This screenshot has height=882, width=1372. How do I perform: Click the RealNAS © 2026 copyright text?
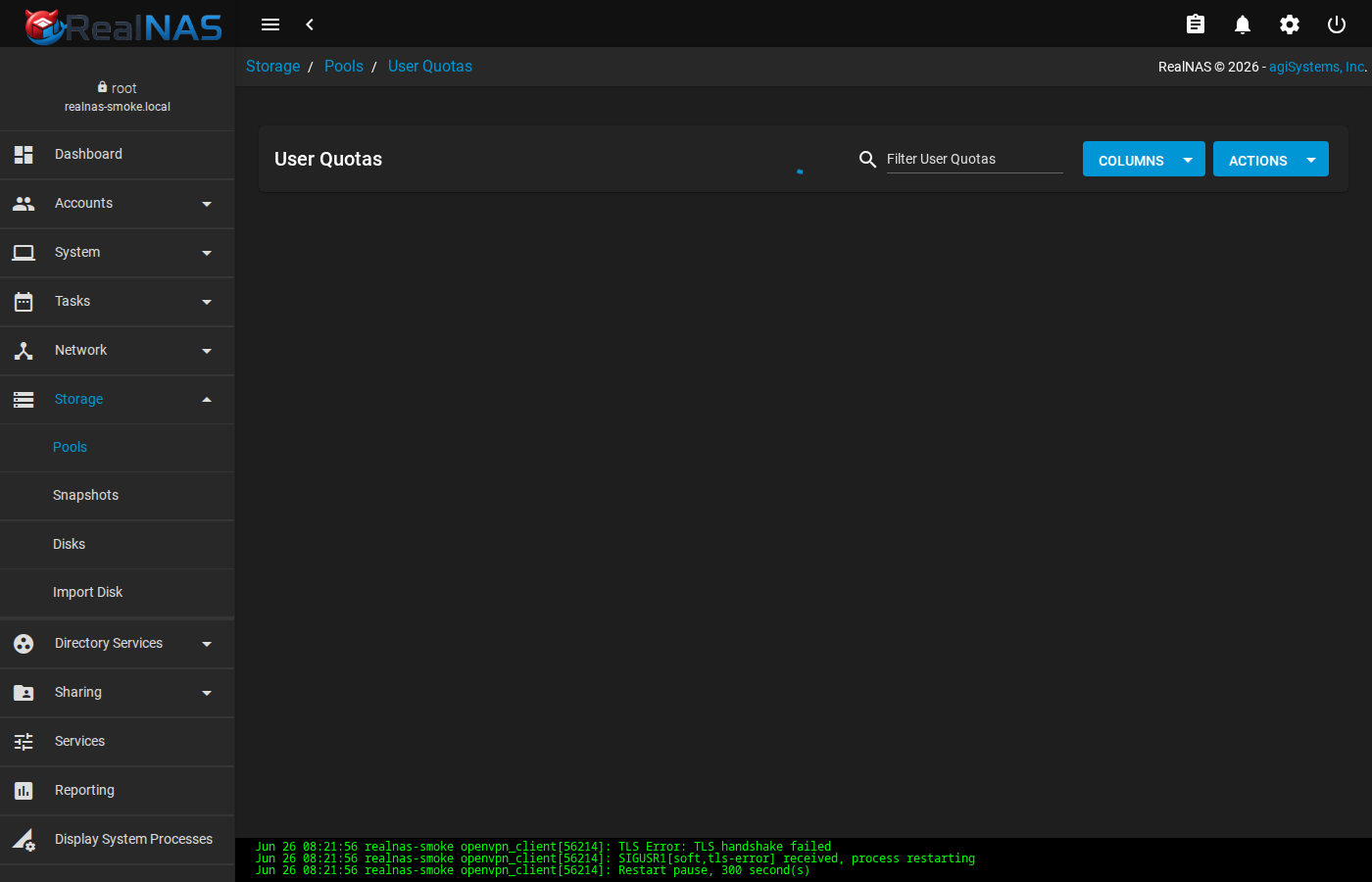tap(1208, 67)
